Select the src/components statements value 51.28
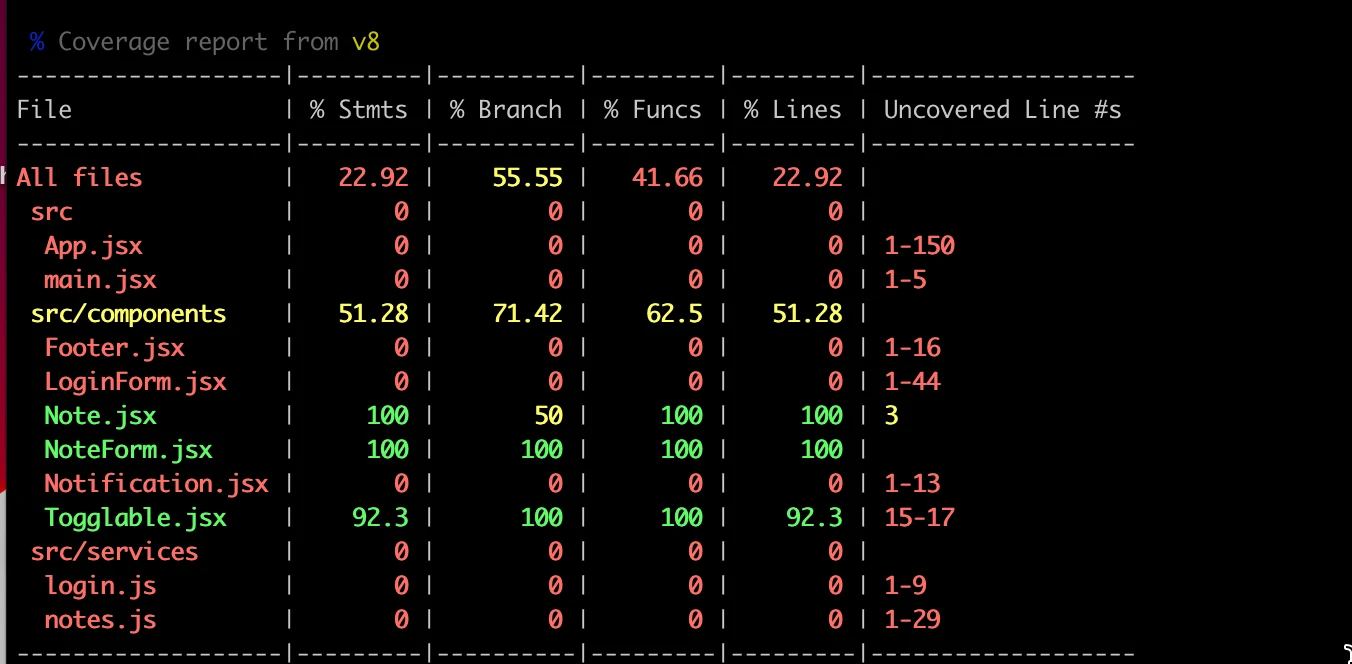This screenshot has height=664, width=1352. (373, 314)
